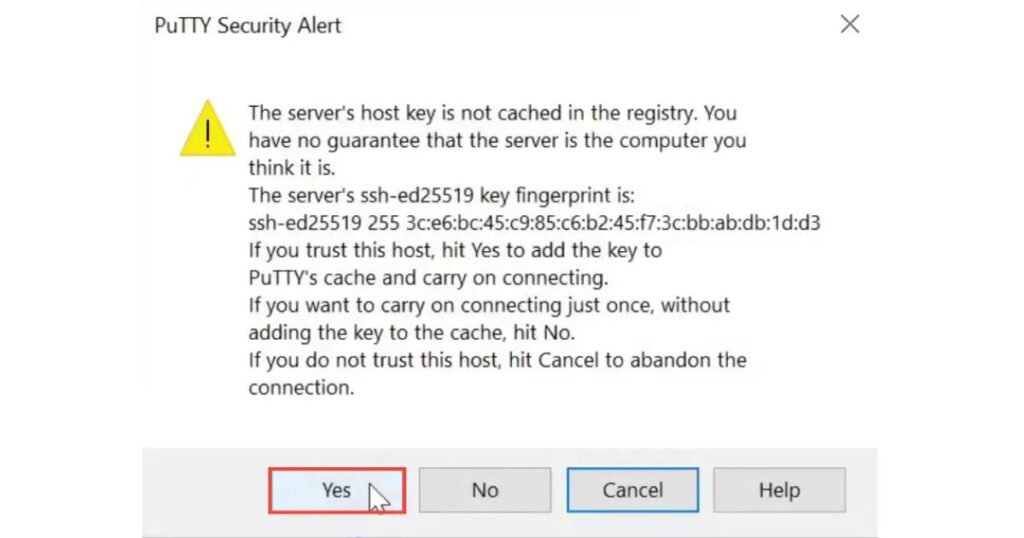
Task: Click the 'have no guarantee that the server' line
Action: pos(497,141)
